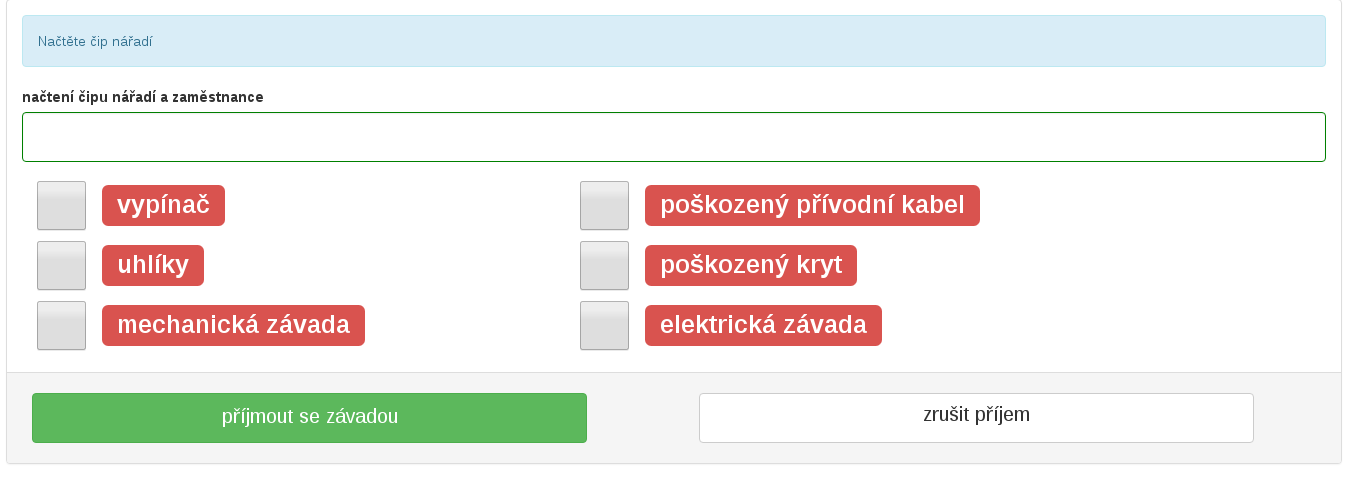This screenshot has width=1352, height=500.
Task: Click the Načtěte čip nářadí message text
Action: click(95, 42)
